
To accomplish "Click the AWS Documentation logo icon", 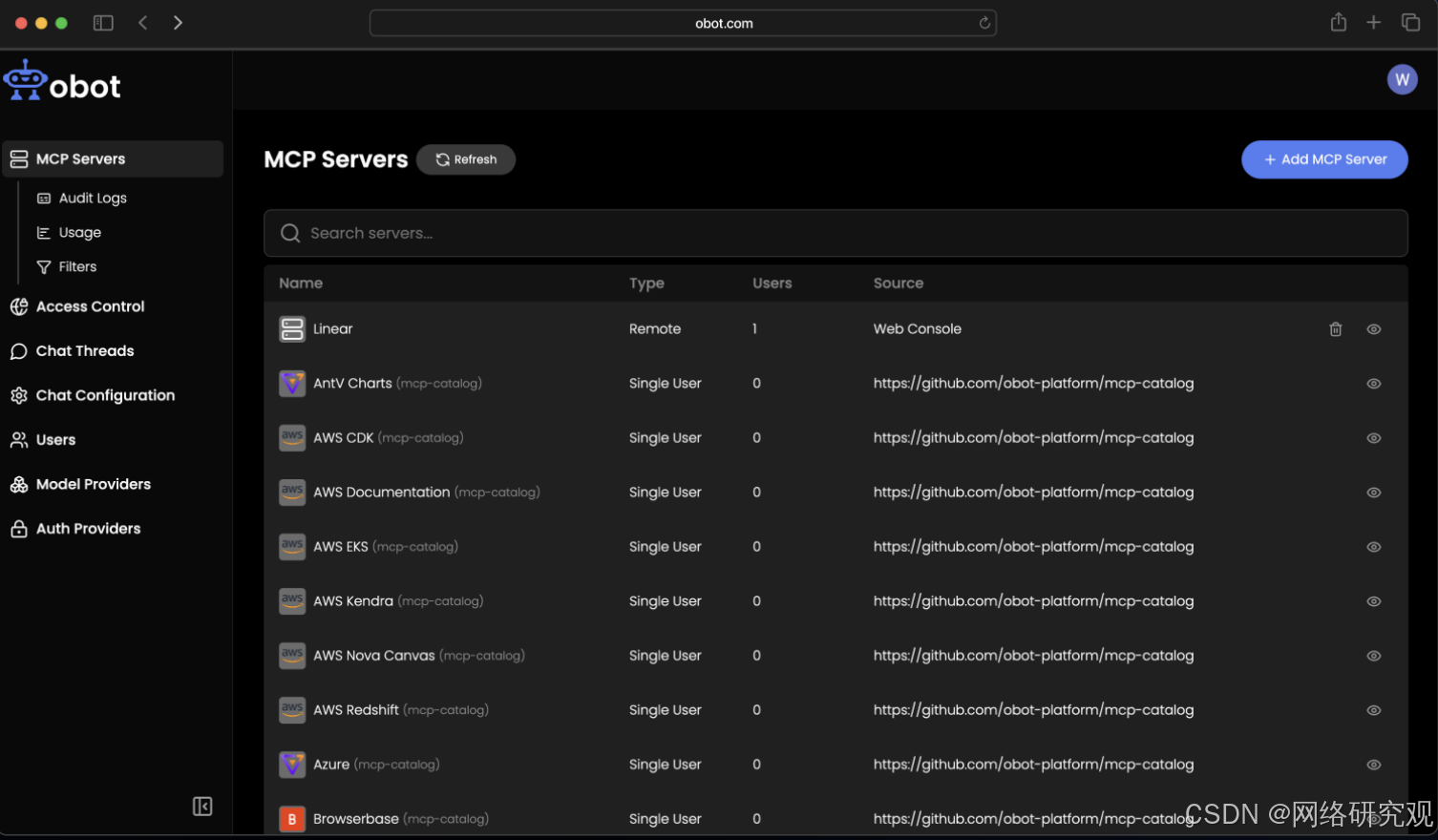I will 292,493.
